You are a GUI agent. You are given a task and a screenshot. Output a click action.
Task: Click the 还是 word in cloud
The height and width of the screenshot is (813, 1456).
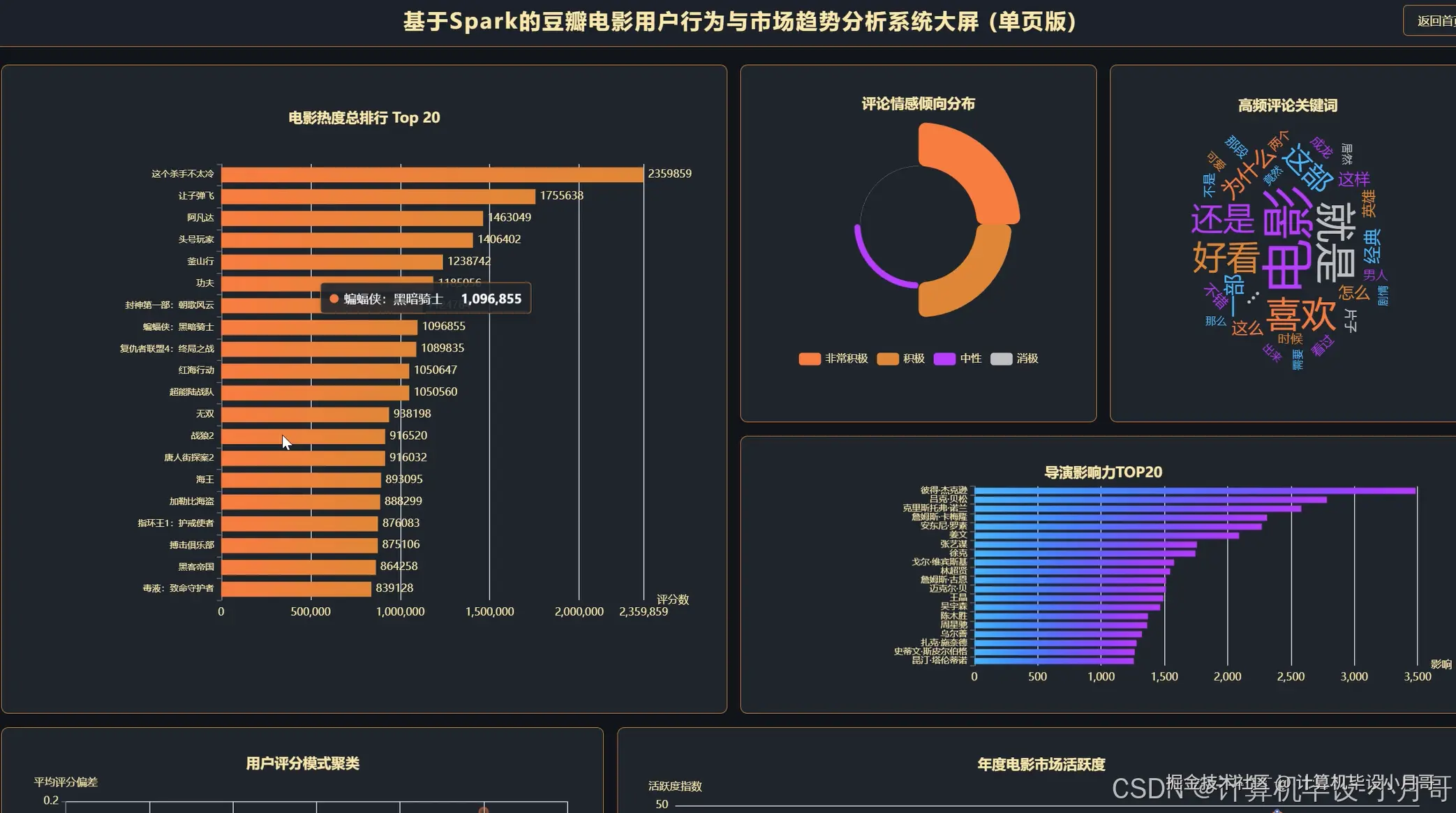[1221, 219]
